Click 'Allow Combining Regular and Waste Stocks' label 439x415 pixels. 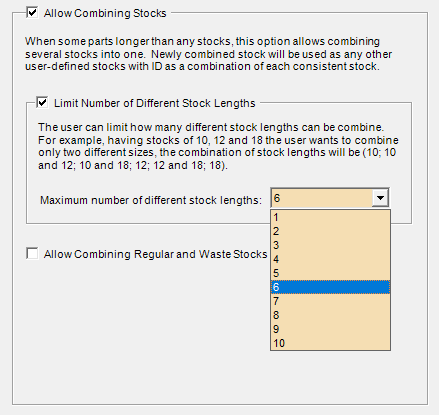click(x=156, y=254)
